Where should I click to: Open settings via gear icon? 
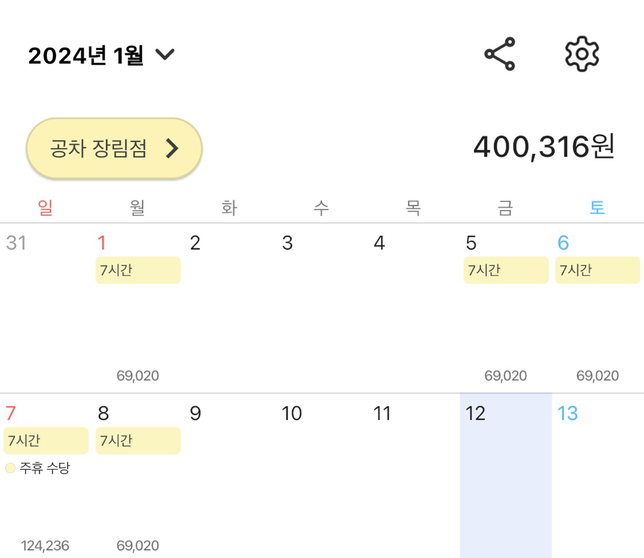582,54
